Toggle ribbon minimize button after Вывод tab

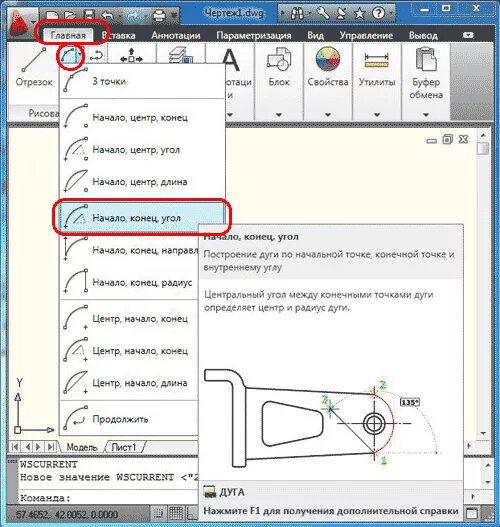[468, 35]
